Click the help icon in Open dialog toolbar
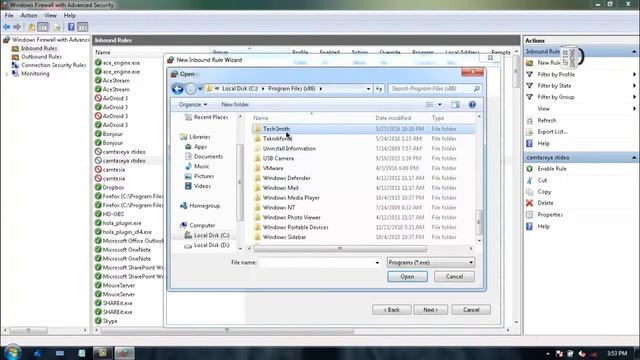The image size is (640, 360). point(472,105)
